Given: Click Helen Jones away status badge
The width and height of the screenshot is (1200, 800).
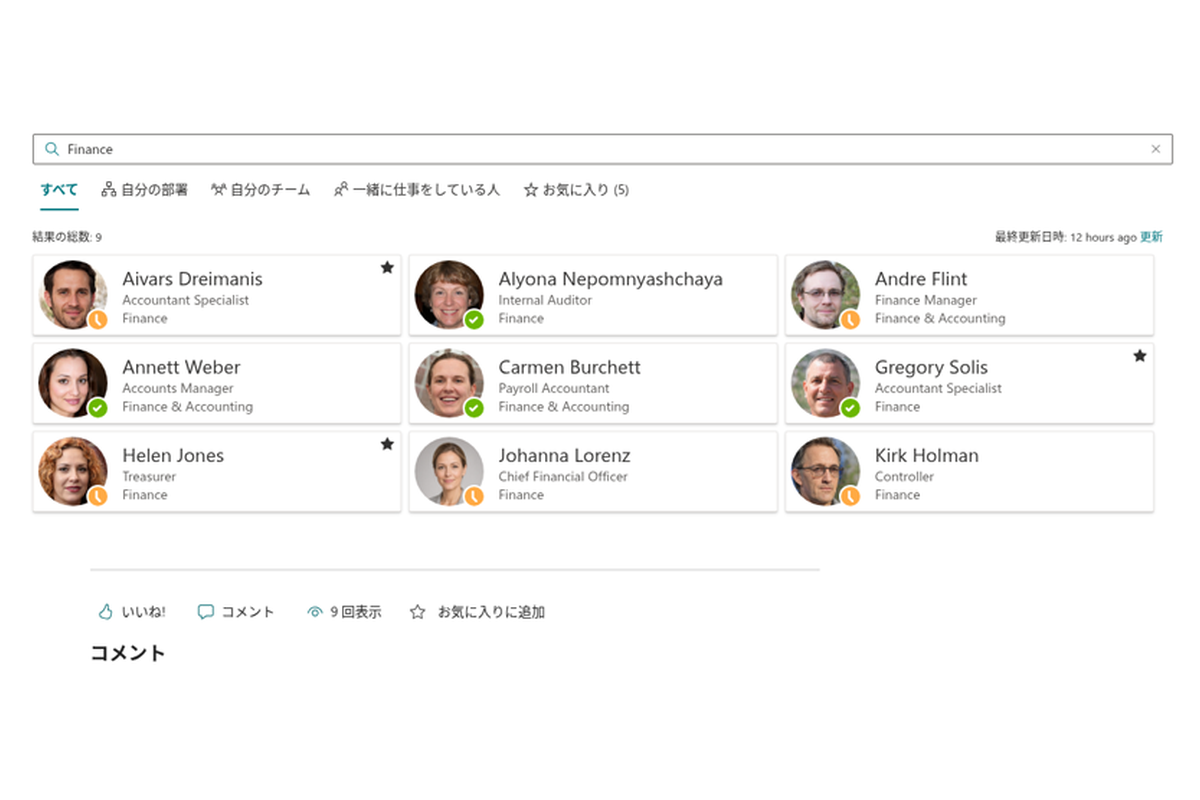Looking at the screenshot, I should click(98, 496).
